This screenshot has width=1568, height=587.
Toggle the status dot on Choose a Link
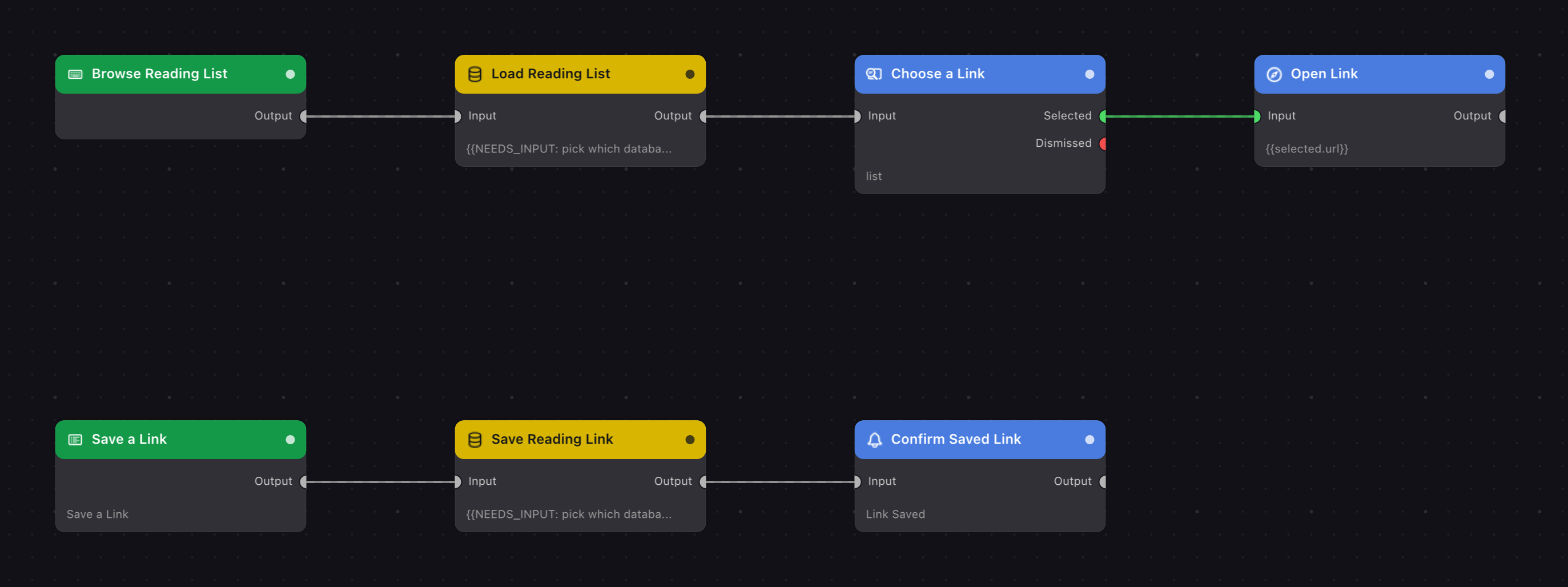[1089, 74]
